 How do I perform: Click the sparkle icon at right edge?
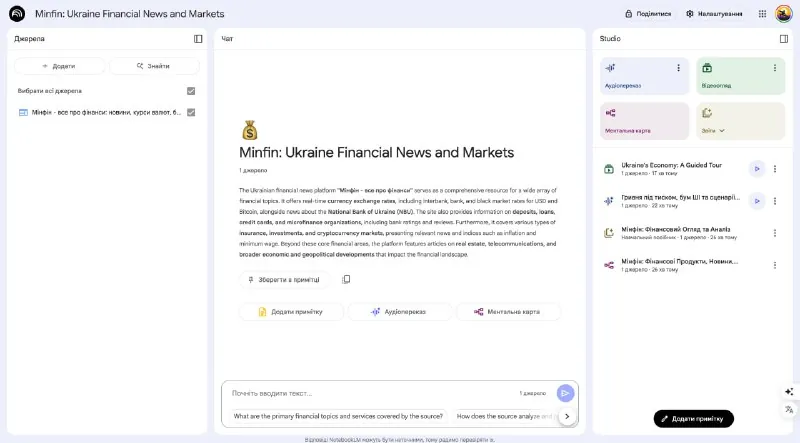click(x=789, y=391)
